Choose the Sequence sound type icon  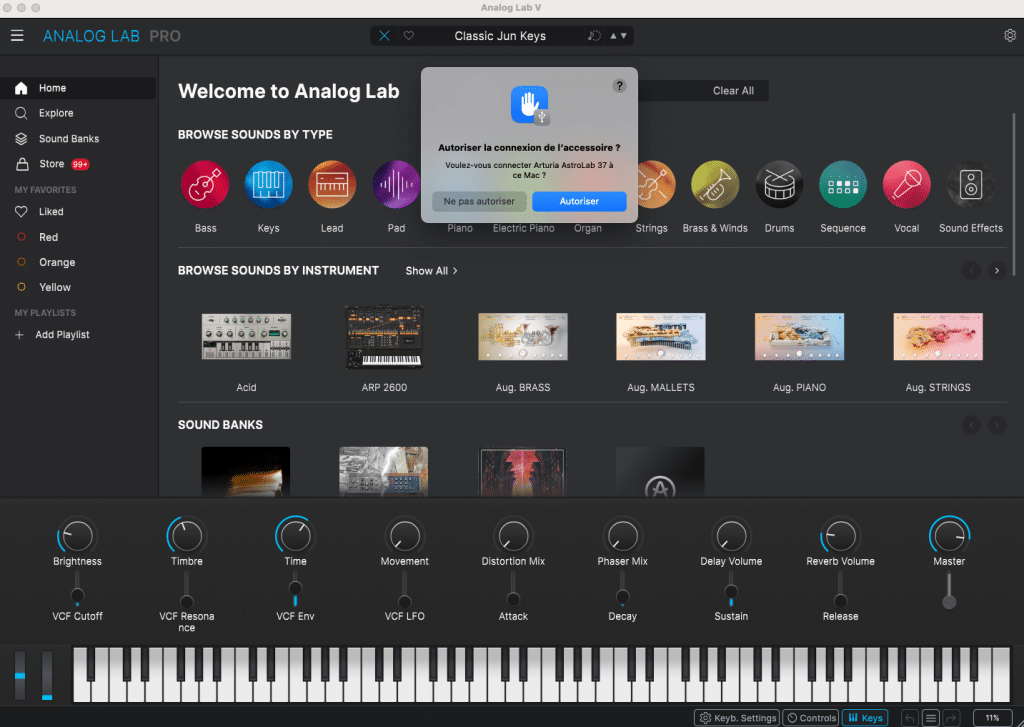(843, 185)
